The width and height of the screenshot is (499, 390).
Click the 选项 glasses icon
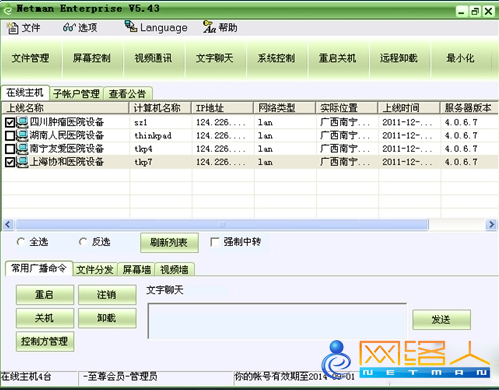(69, 27)
